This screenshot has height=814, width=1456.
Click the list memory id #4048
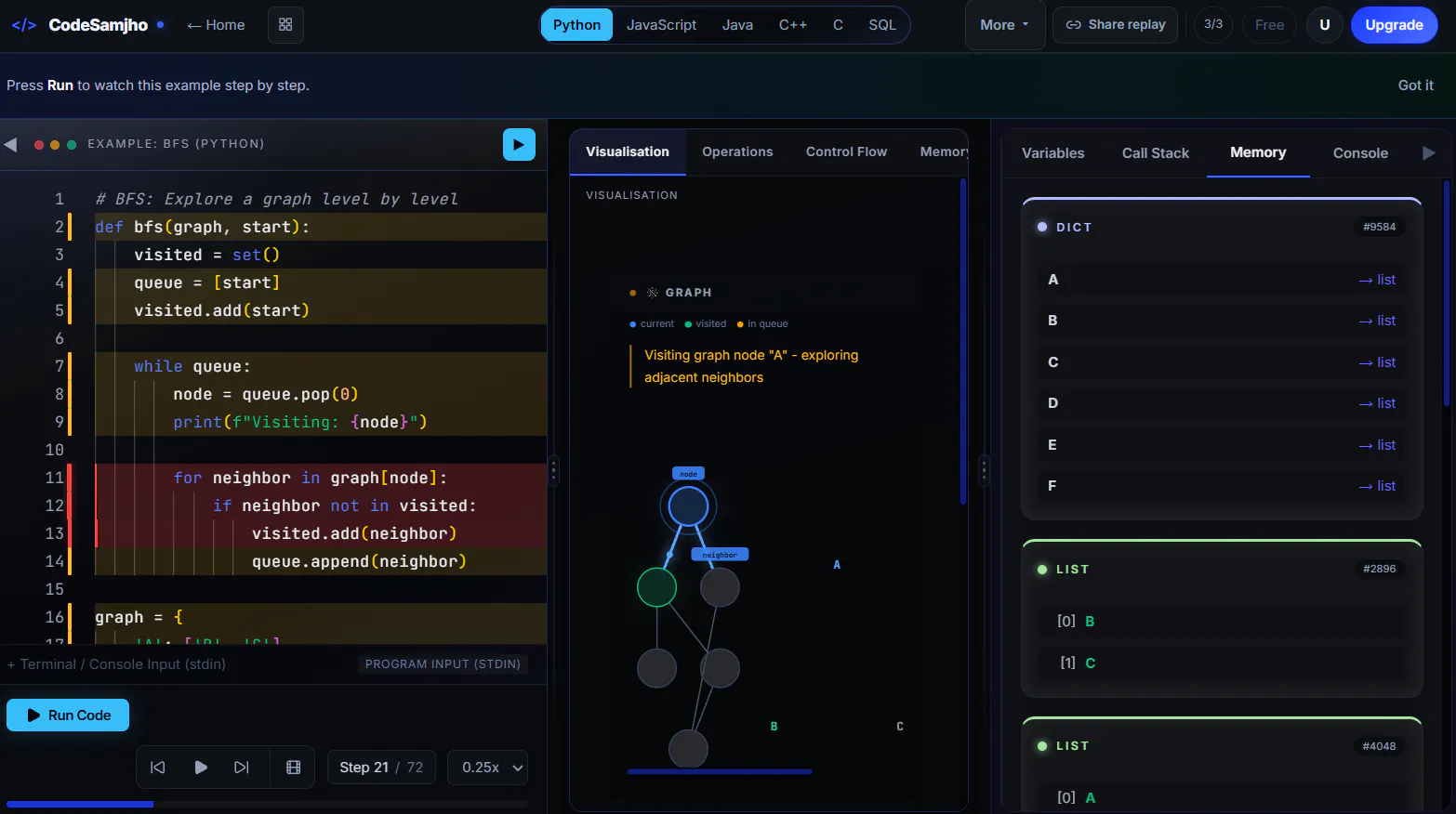(x=1379, y=746)
